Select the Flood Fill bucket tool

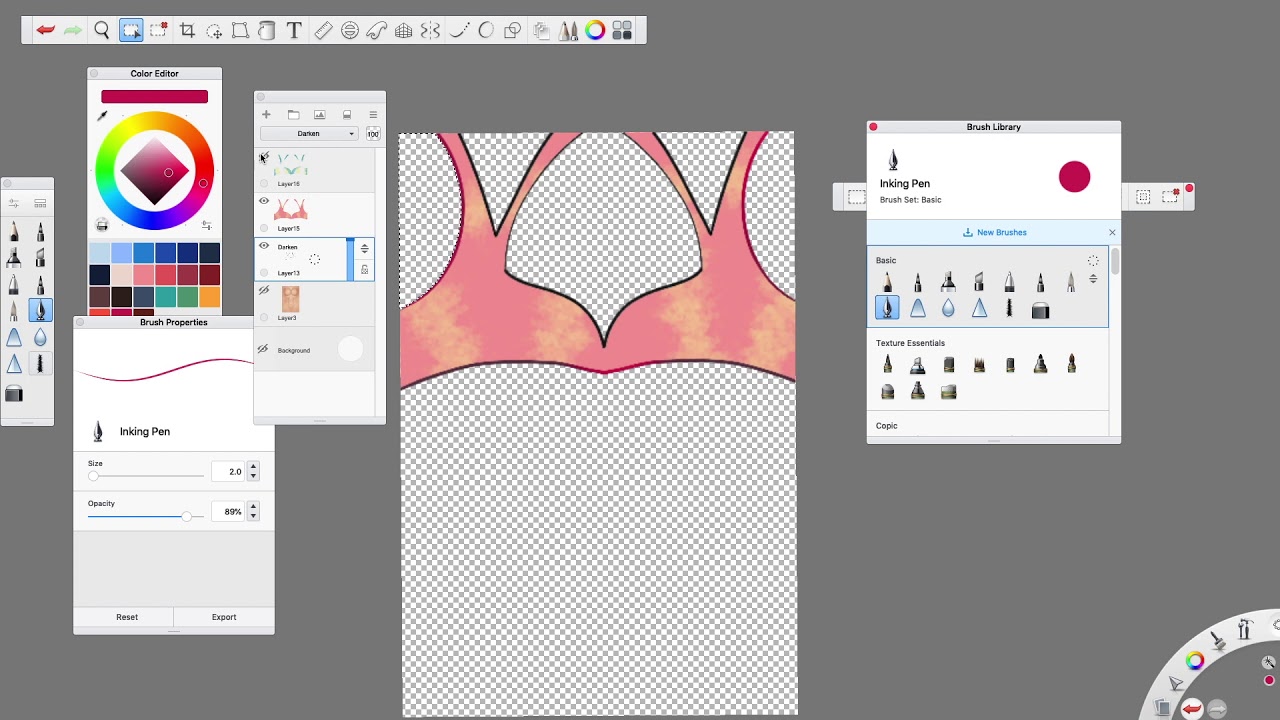click(267, 31)
